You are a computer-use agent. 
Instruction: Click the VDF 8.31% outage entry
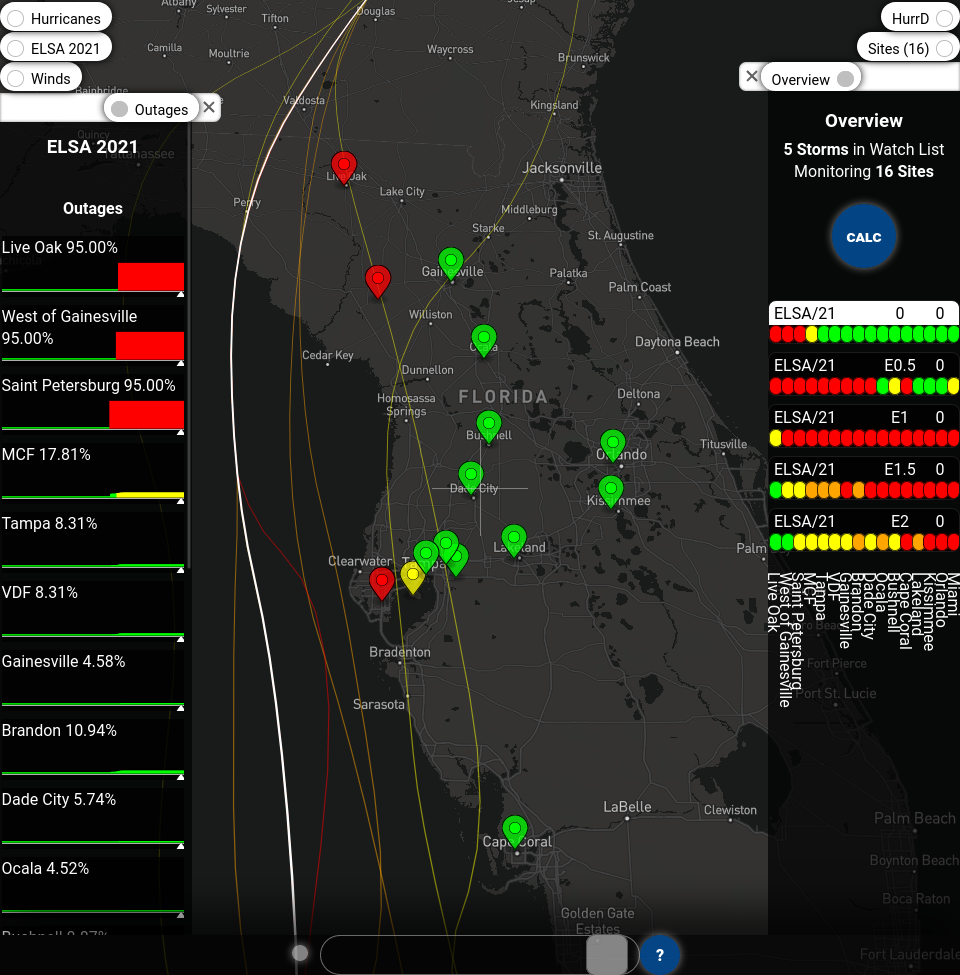click(x=93, y=611)
